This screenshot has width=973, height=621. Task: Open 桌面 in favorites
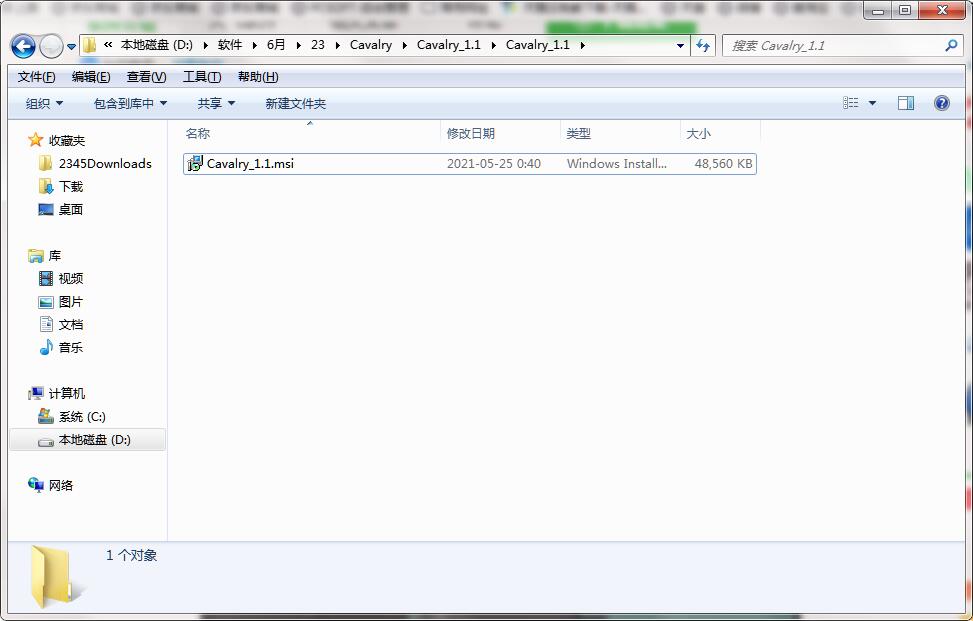pos(71,210)
